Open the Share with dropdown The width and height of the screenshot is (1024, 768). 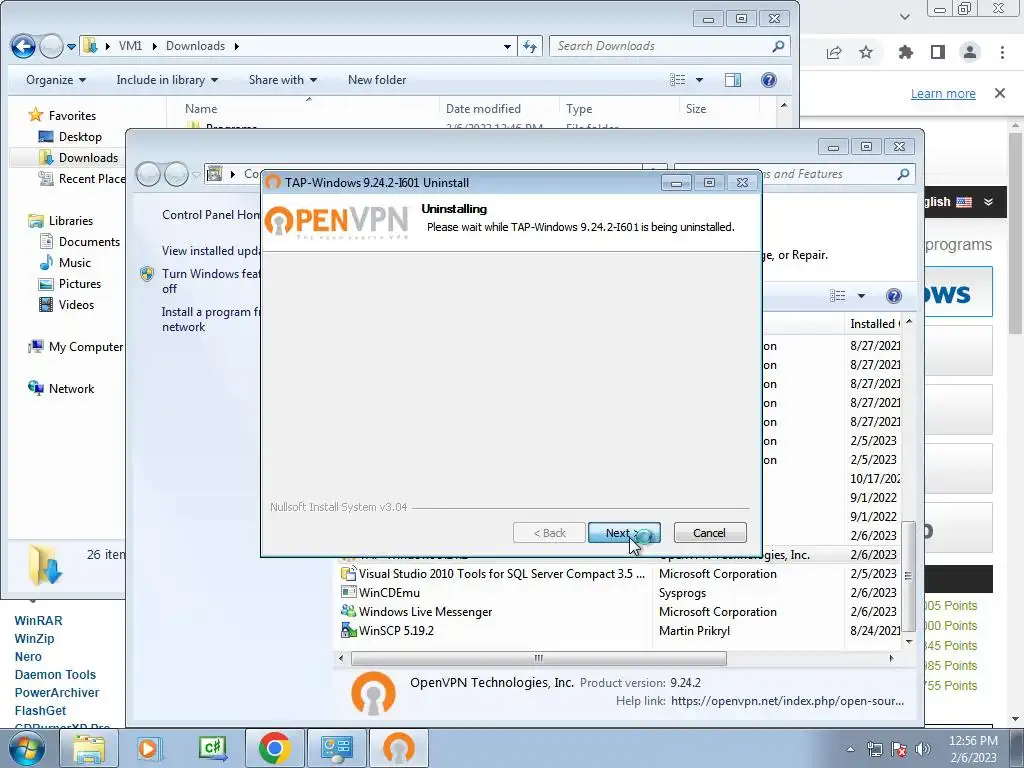283,80
